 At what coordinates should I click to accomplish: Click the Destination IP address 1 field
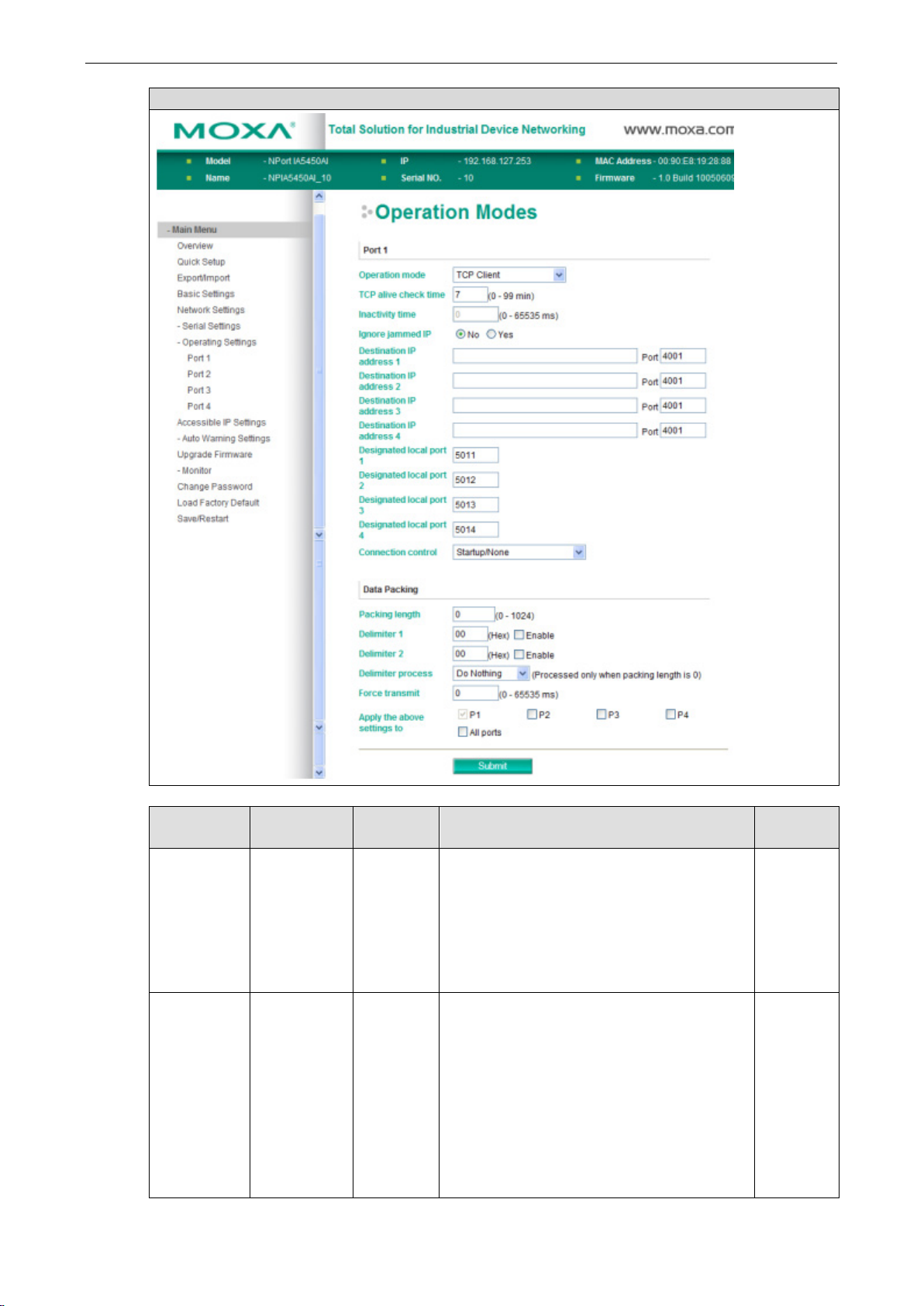(545, 357)
